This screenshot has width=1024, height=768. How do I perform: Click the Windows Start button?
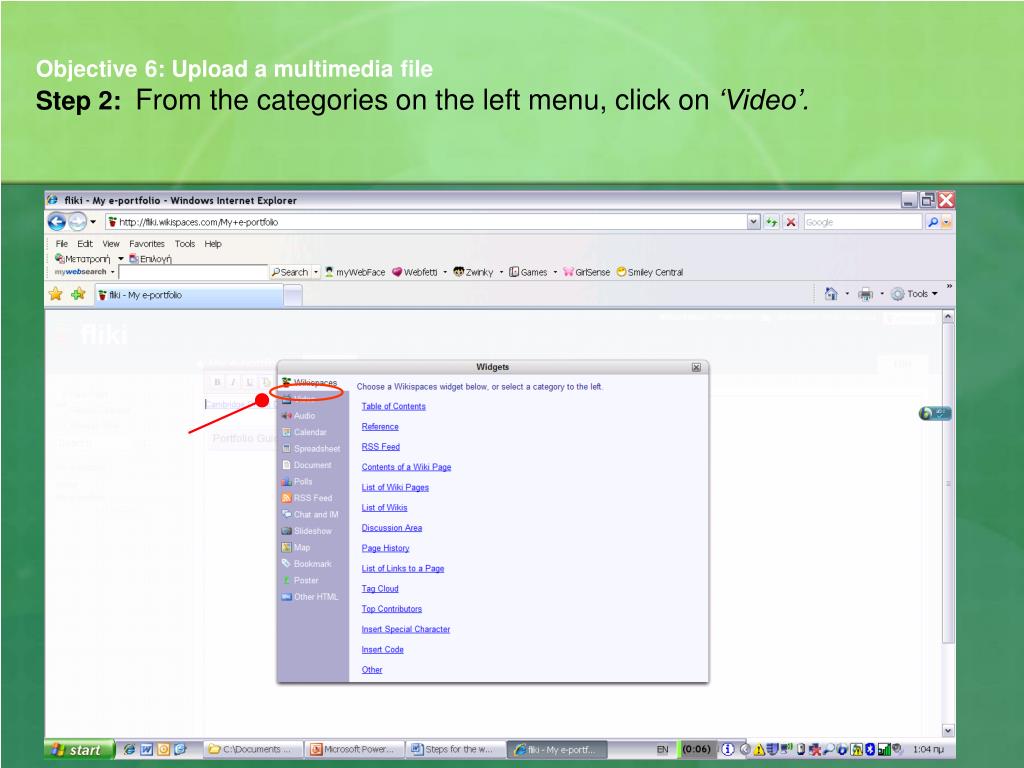[x=79, y=750]
